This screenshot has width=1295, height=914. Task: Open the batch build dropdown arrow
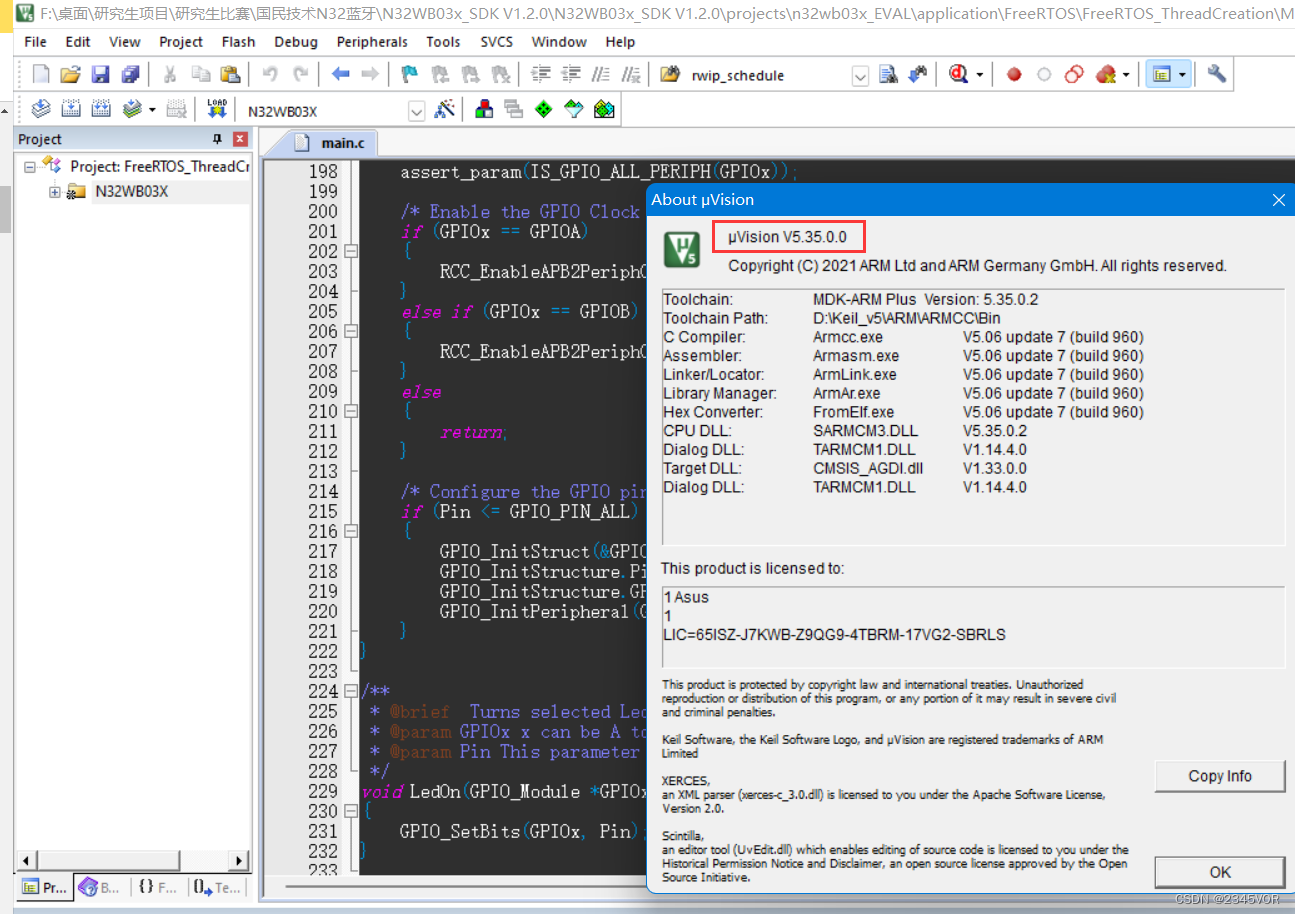152,110
